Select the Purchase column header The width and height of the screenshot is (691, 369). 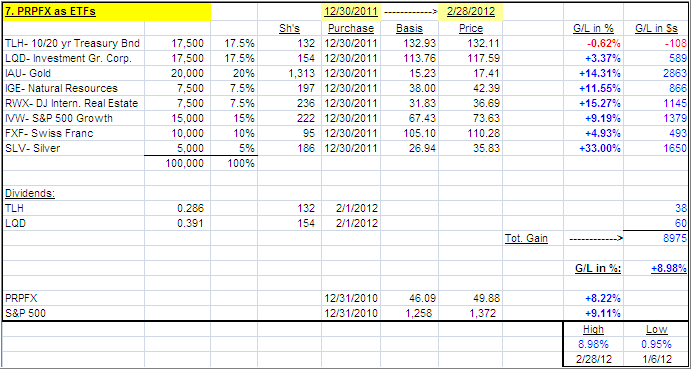(351, 29)
